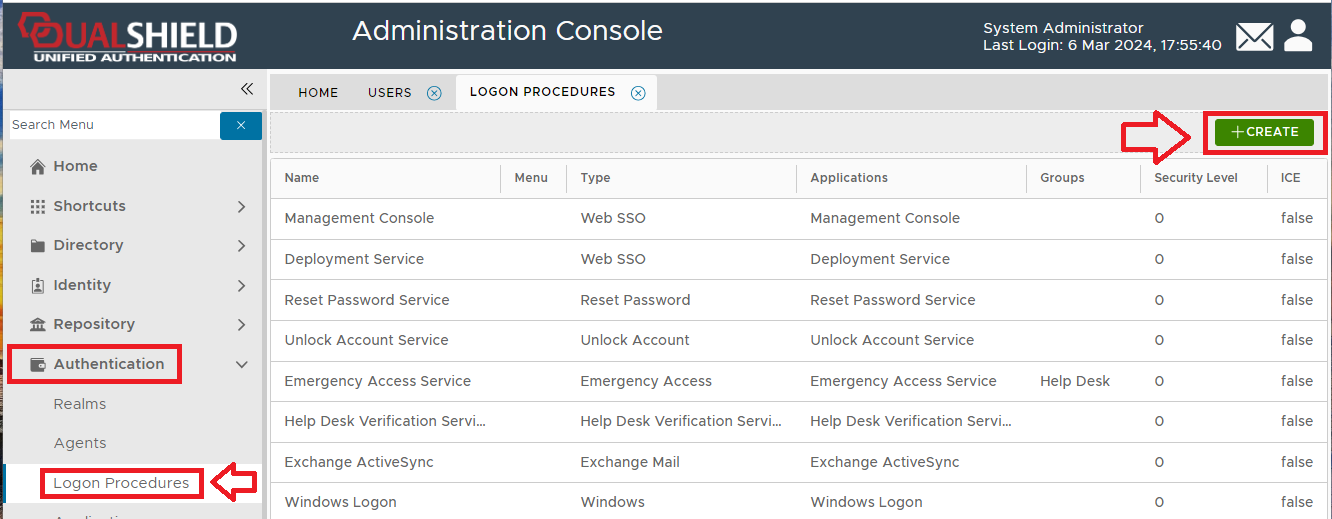
Task: Close the Logon Procedures tab
Action: click(638, 93)
